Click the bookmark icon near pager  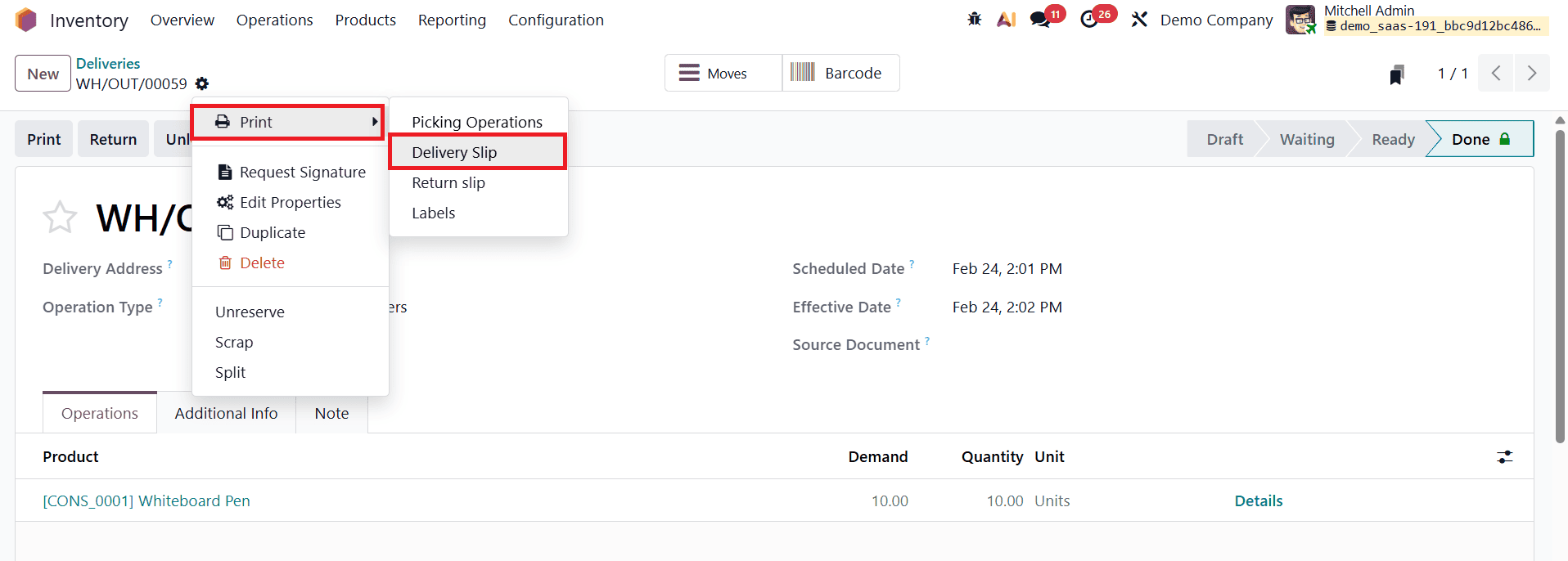pyautogui.click(x=1397, y=74)
